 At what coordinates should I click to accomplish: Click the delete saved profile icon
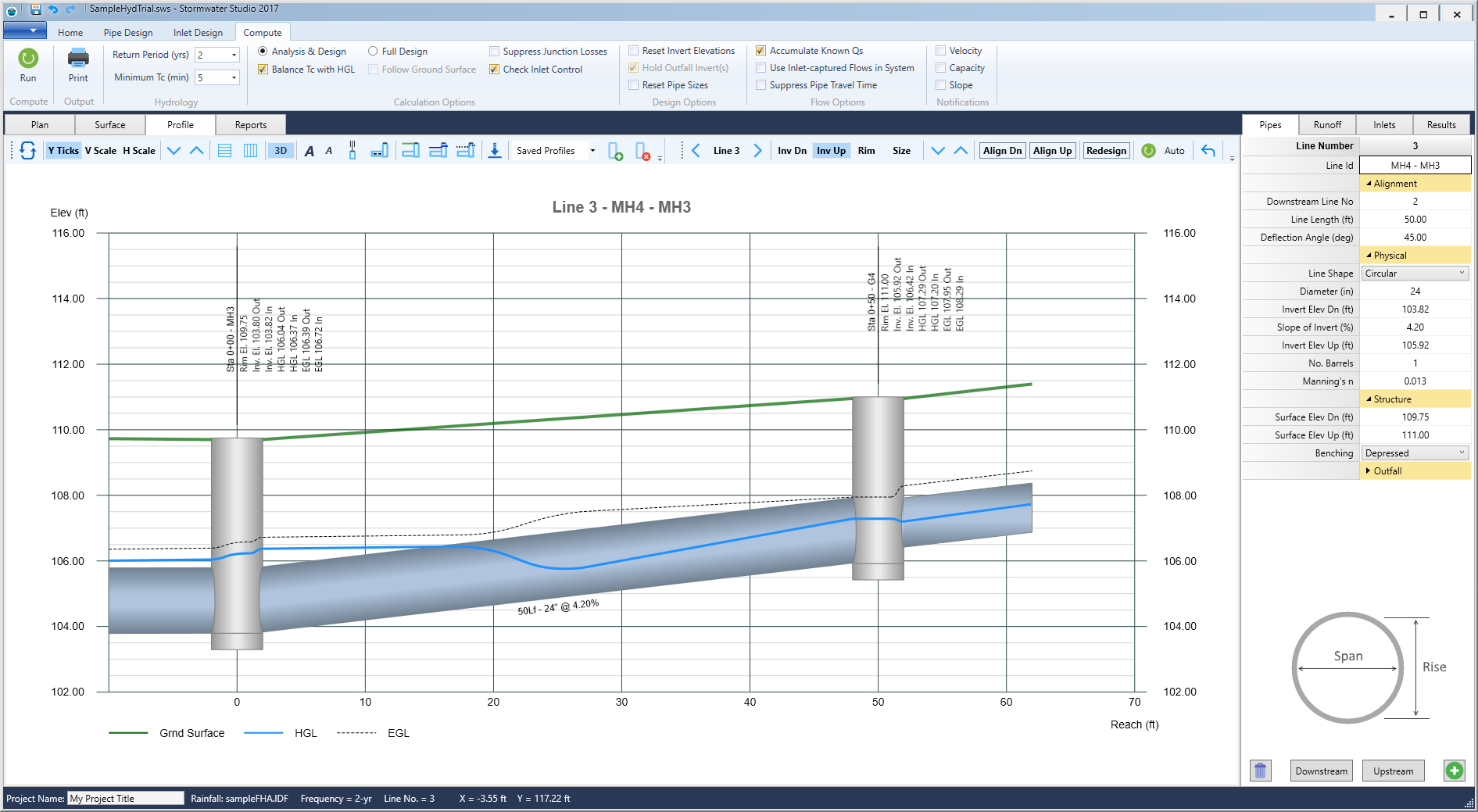pyautogui.click(x=642, y=152)
